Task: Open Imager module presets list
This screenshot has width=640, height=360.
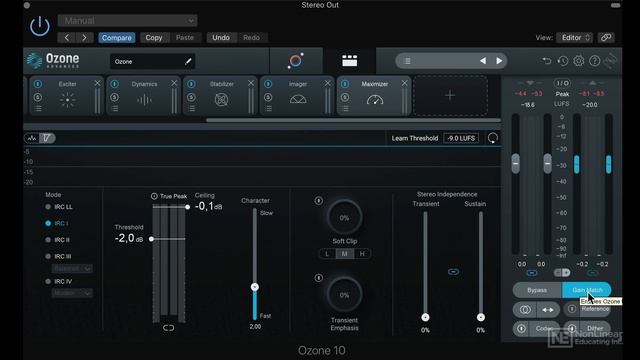Action: [268, 109]
